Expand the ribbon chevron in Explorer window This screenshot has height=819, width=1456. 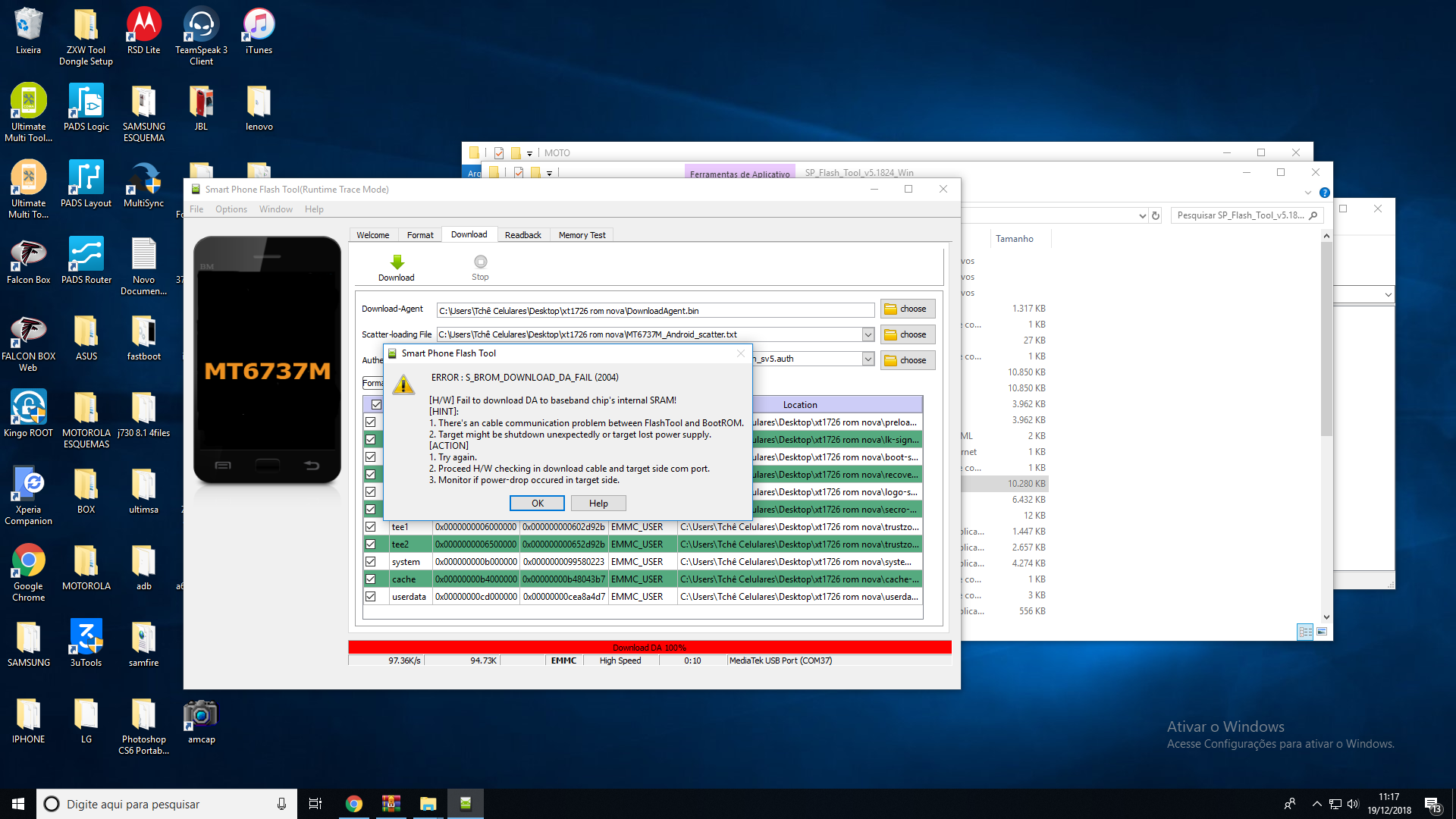(1308, 193)
